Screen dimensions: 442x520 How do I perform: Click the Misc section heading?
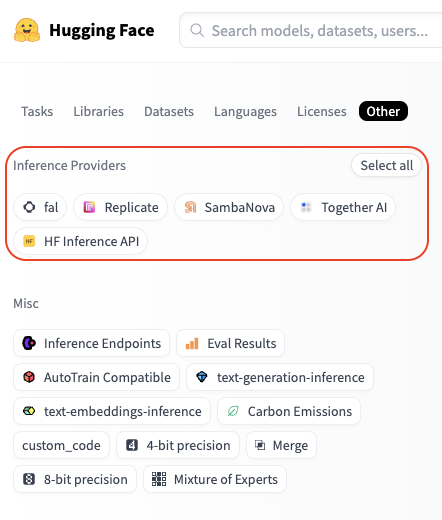click(x=26, y=303)
